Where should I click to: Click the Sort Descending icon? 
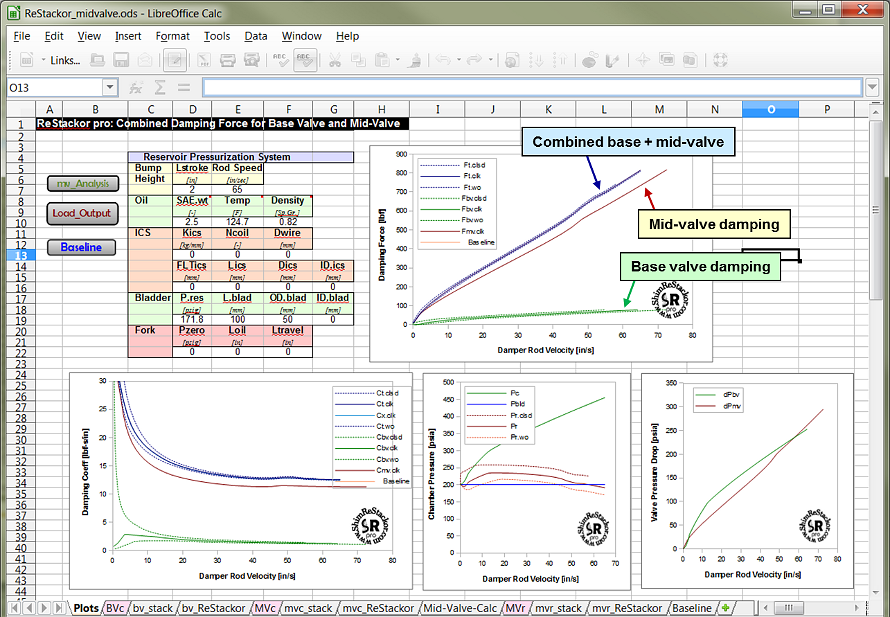[560, 60]
